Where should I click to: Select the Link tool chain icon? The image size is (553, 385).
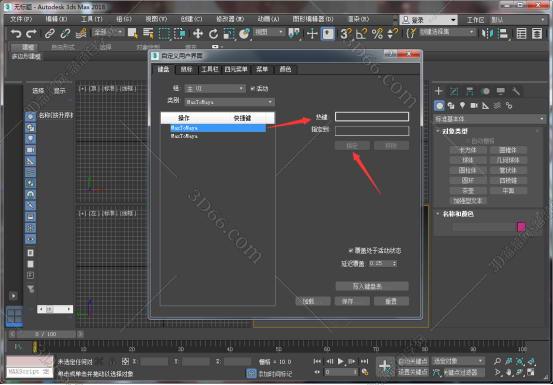click(50, 34)
